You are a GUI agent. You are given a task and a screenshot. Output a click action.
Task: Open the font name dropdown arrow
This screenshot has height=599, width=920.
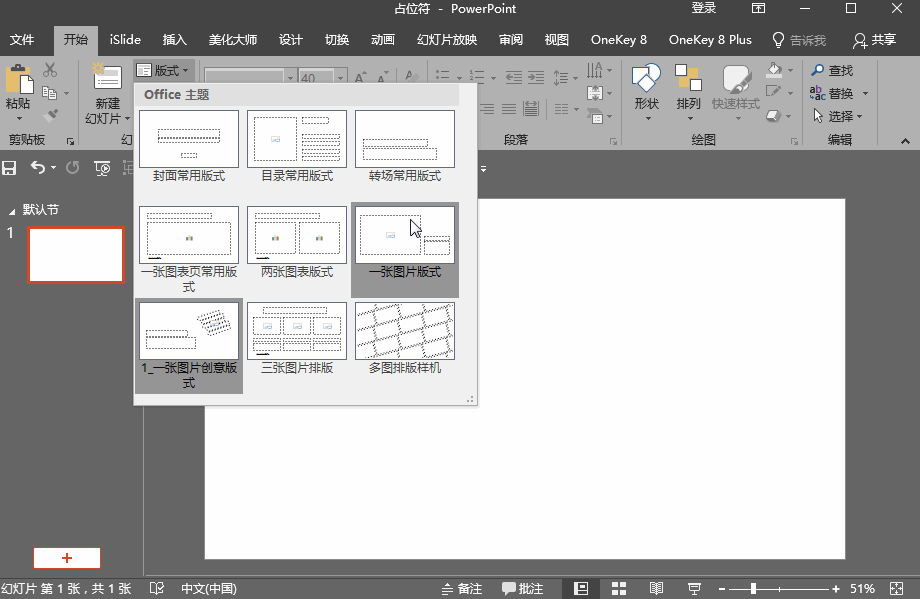point(290,77)
